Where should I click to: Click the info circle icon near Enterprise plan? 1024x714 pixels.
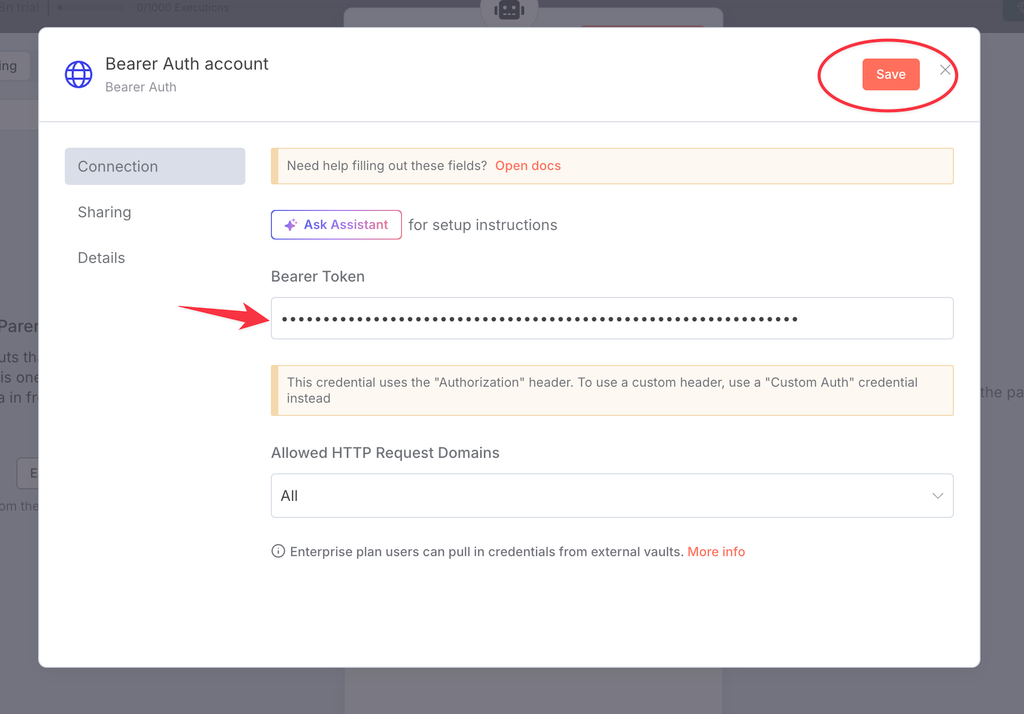click(278, 551)
